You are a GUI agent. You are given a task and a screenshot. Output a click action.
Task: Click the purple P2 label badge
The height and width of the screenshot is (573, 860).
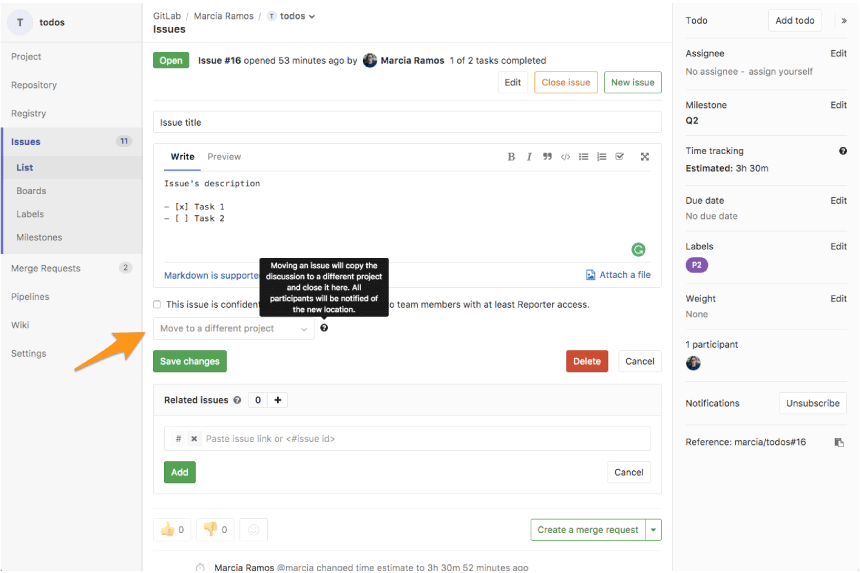[x=697, y=265]
